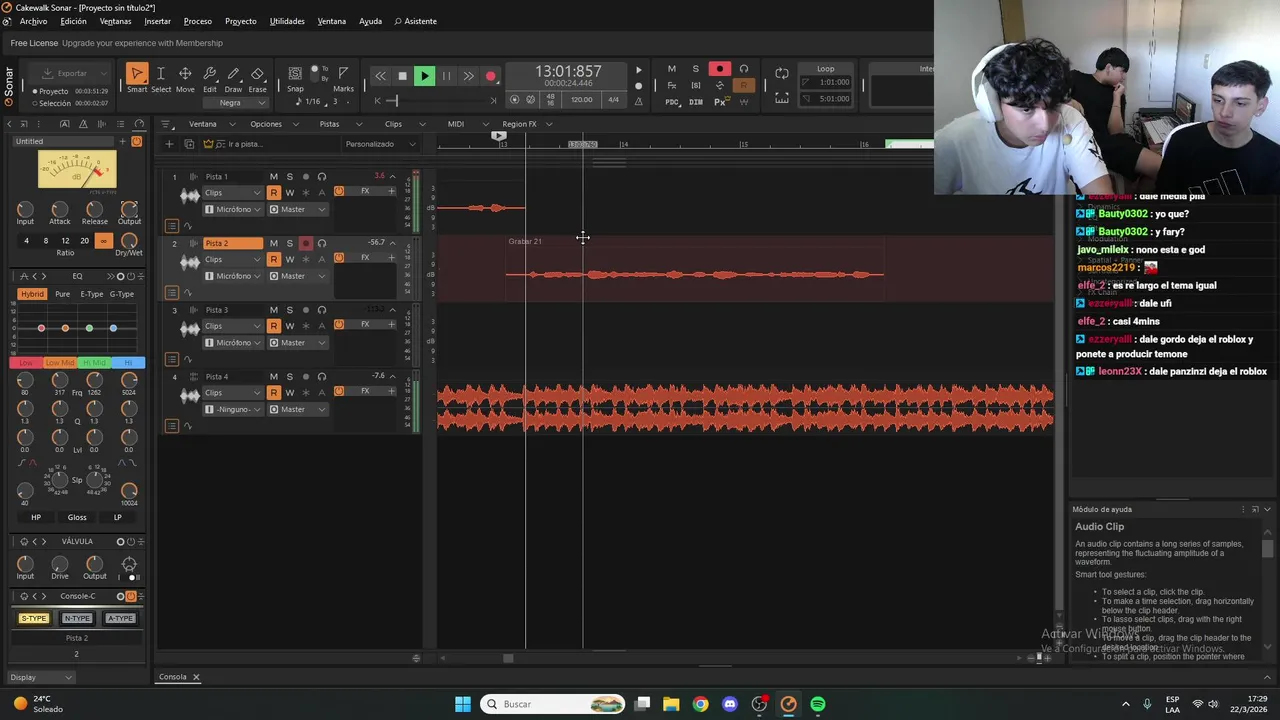
Task: Collapse Pista 3 with its chevron
Action: tap(392, 310)
